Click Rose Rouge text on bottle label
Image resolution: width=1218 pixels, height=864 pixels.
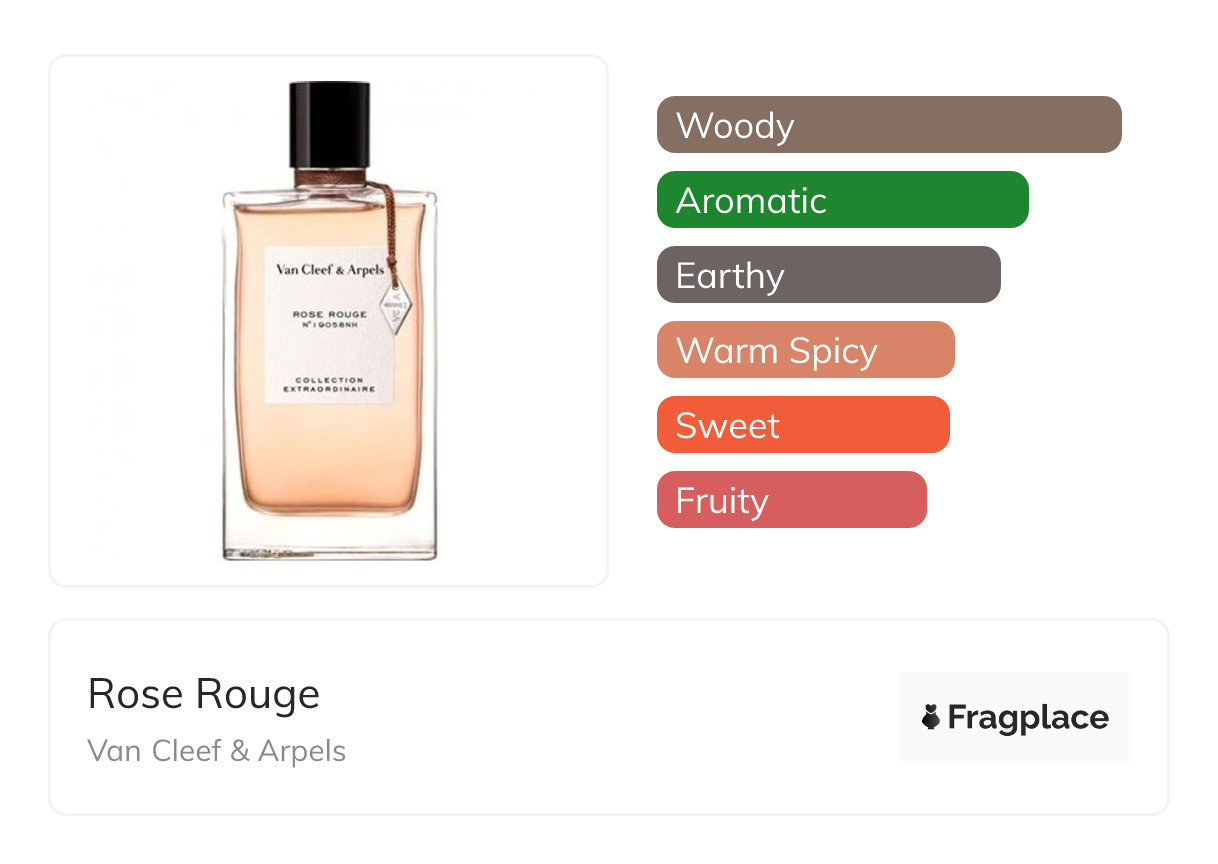coord(330,314)
